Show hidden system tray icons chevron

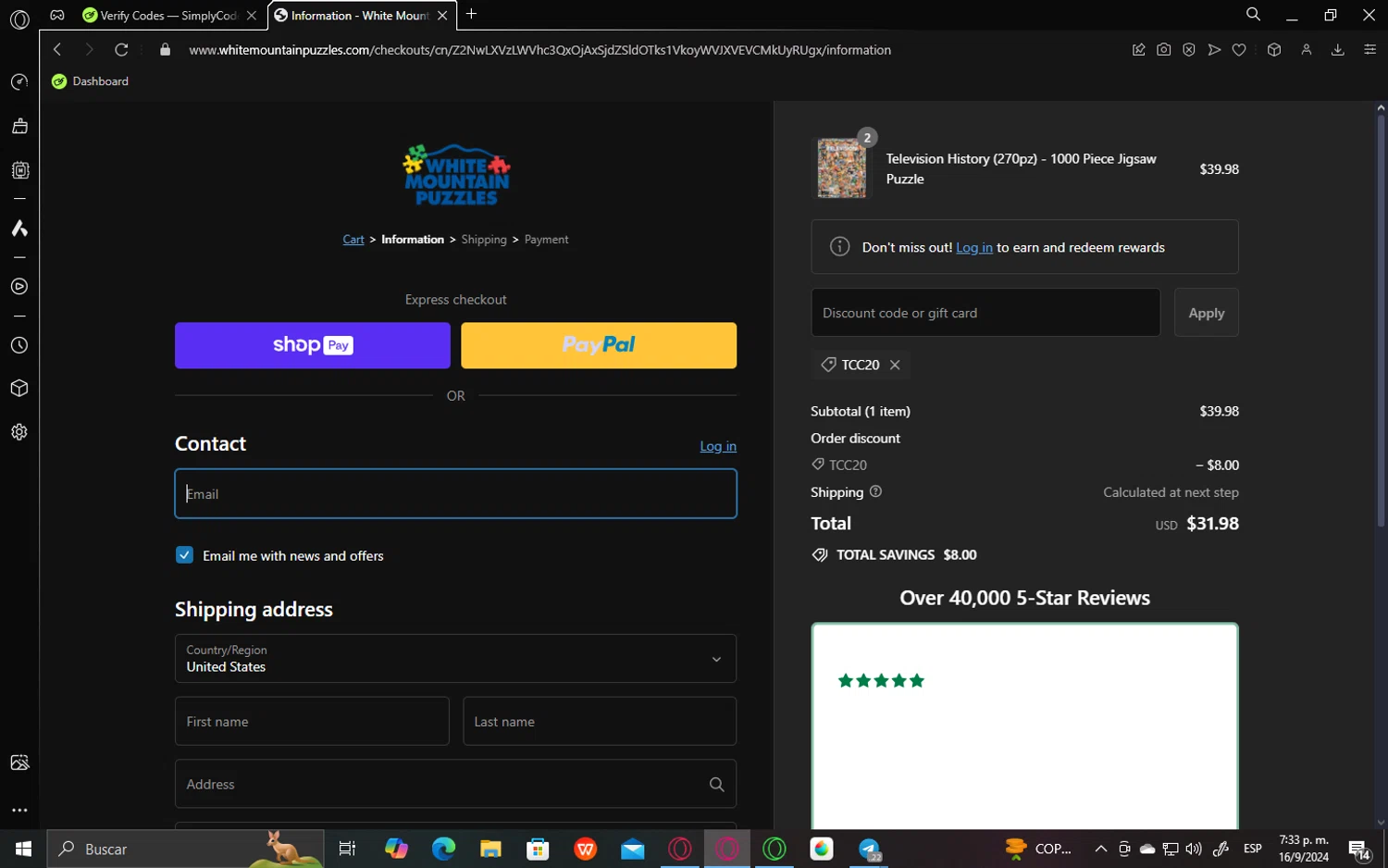1100,849
